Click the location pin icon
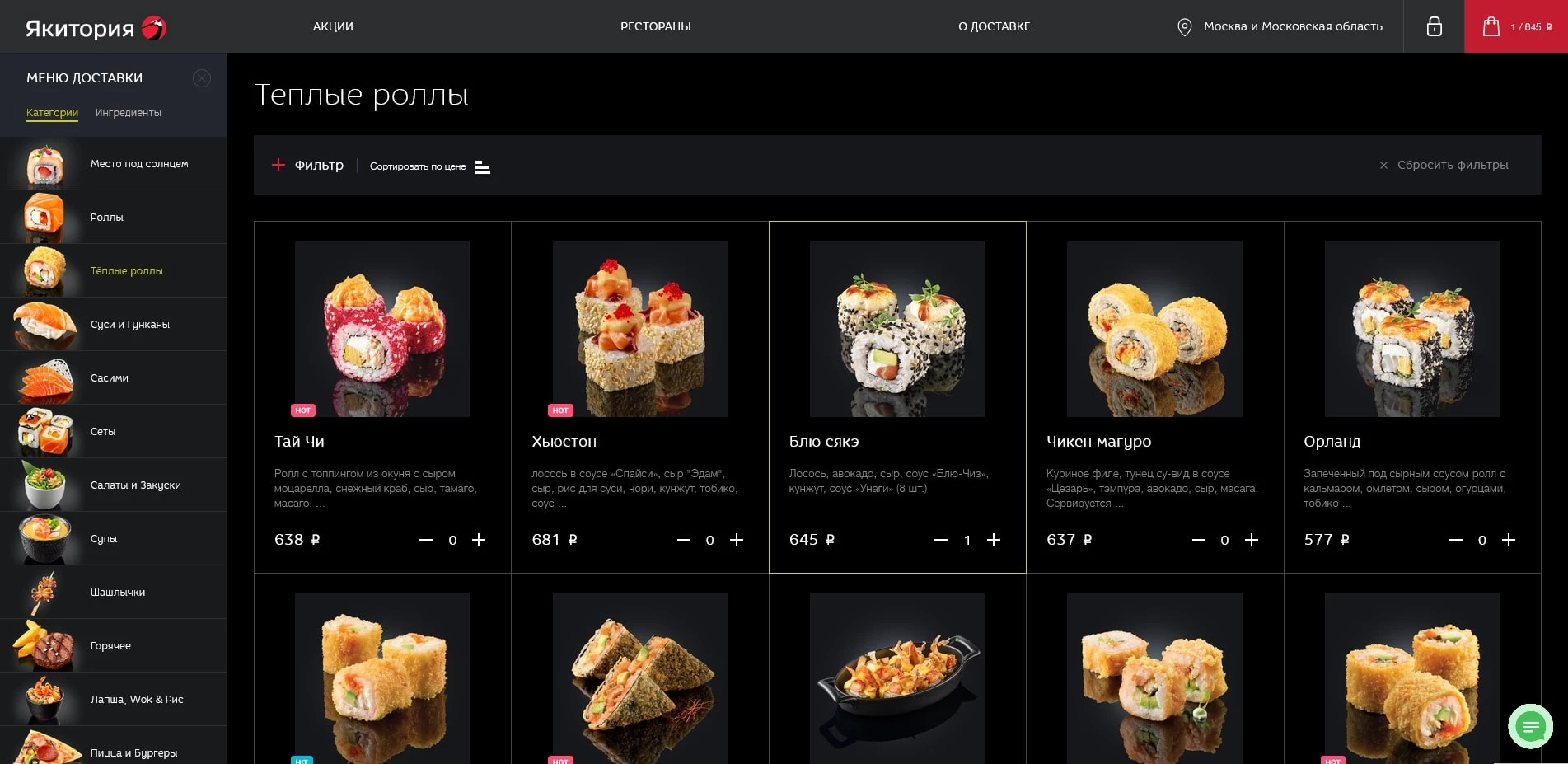Screen dimensions: 1568x764 tap(1184, 27)
